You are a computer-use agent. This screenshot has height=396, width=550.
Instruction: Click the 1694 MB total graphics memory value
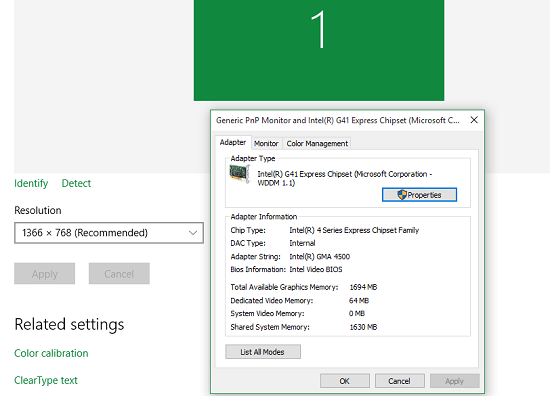[x=363, y=287]
